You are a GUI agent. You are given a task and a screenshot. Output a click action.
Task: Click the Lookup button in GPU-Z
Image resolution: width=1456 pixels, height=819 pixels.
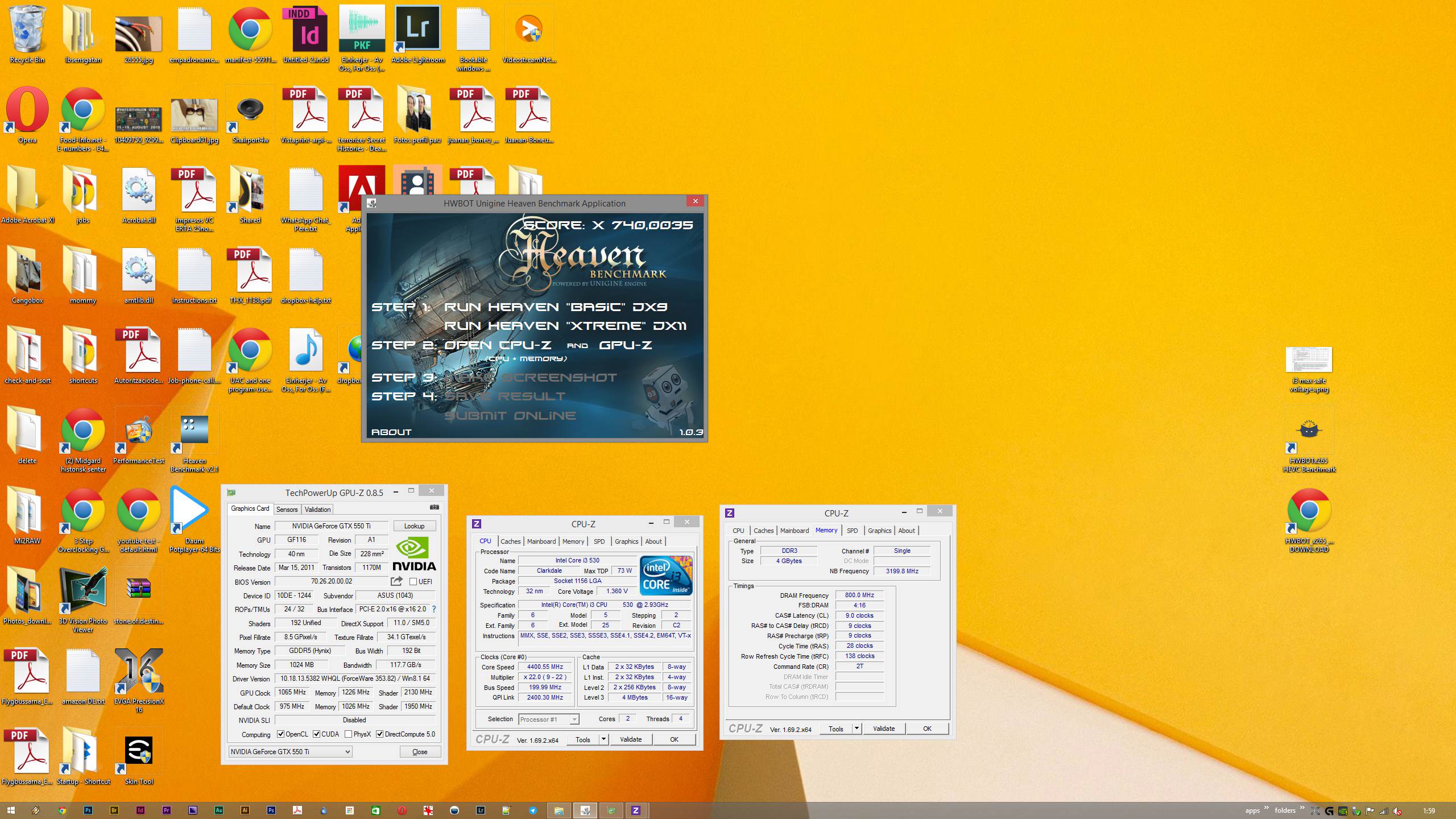(414, 526)
